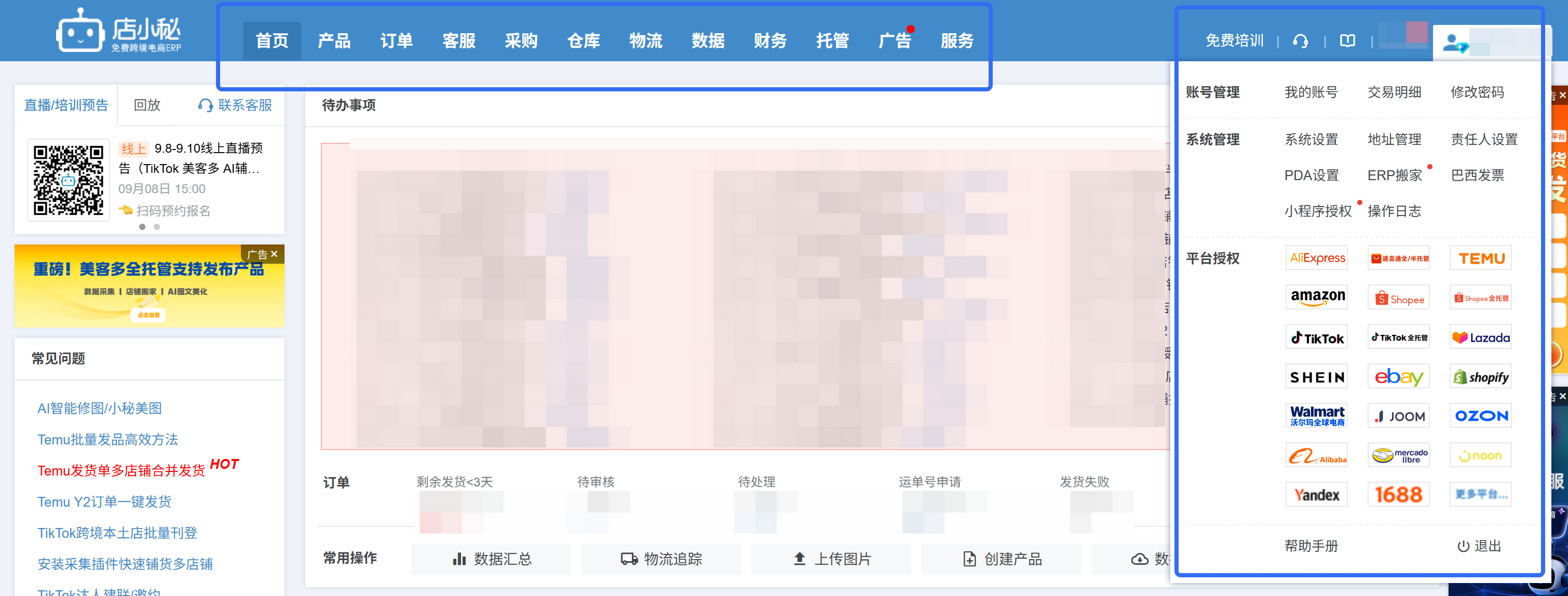
Task: Open the 仓库 menu
Action: click(583, 41)
